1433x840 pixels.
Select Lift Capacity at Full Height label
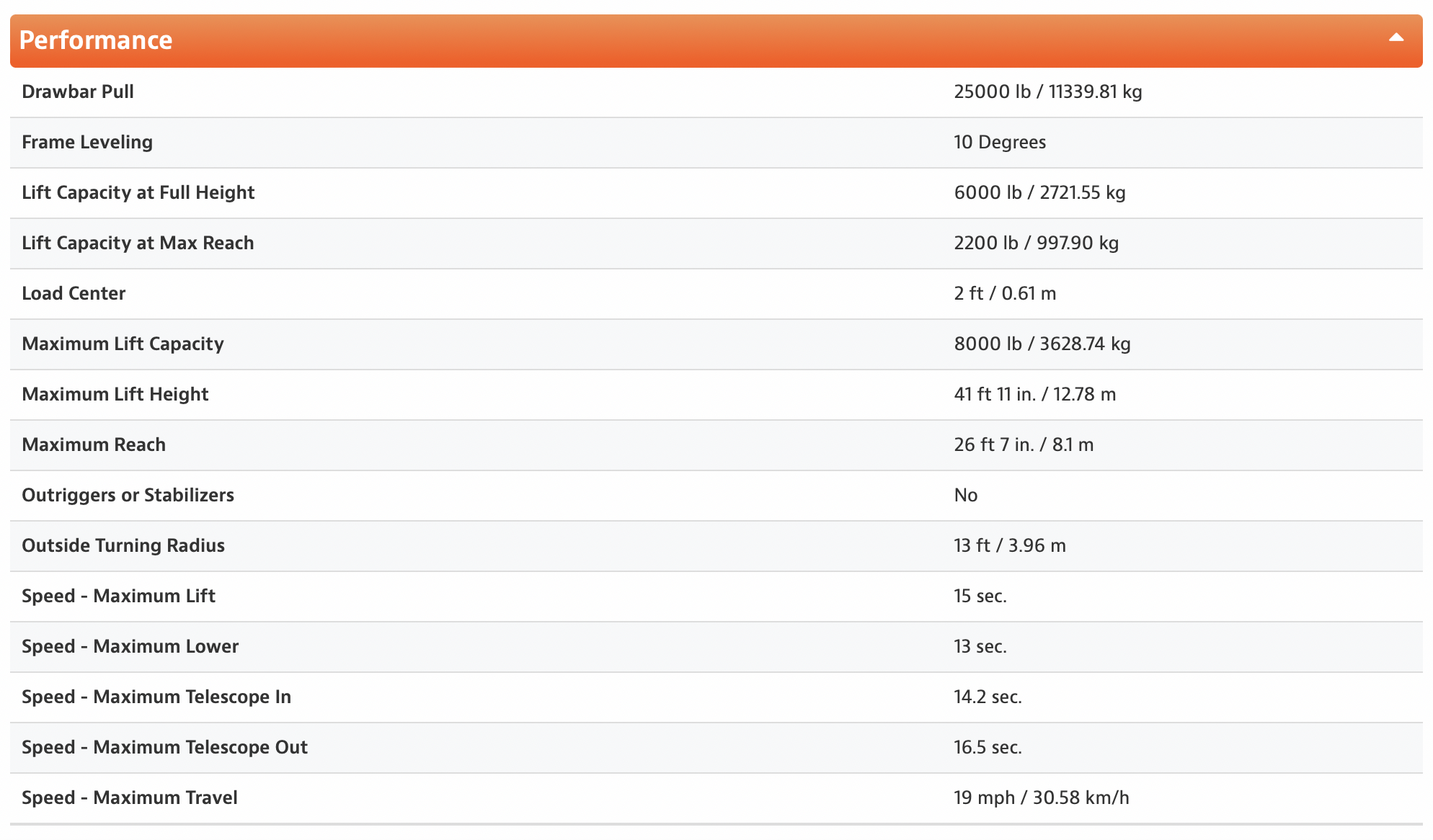coord(138,193)
